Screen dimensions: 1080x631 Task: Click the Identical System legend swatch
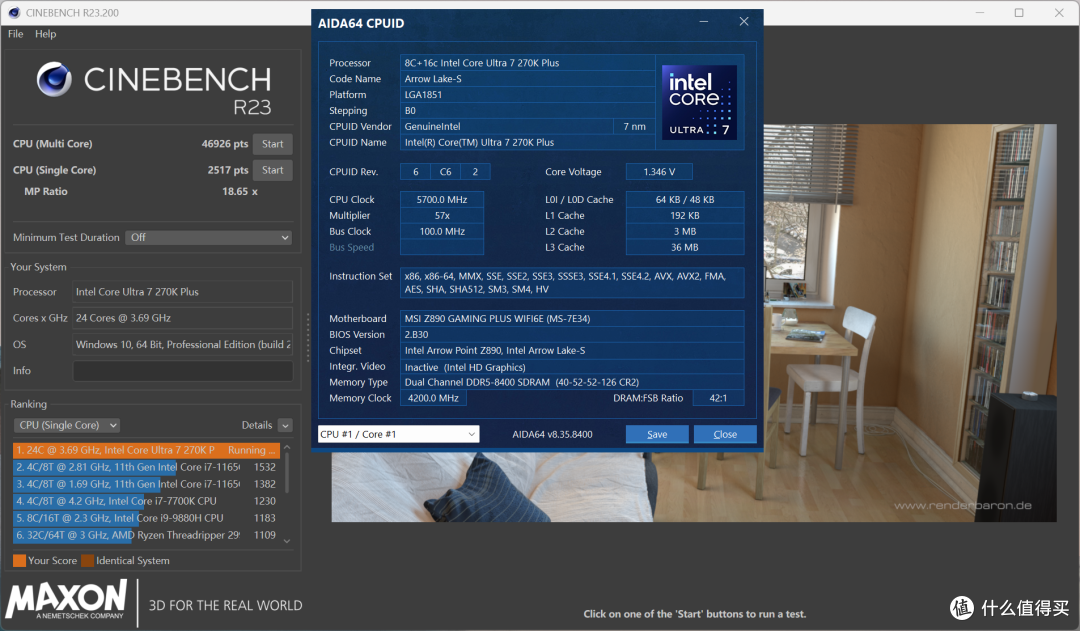tap(87, 561)
